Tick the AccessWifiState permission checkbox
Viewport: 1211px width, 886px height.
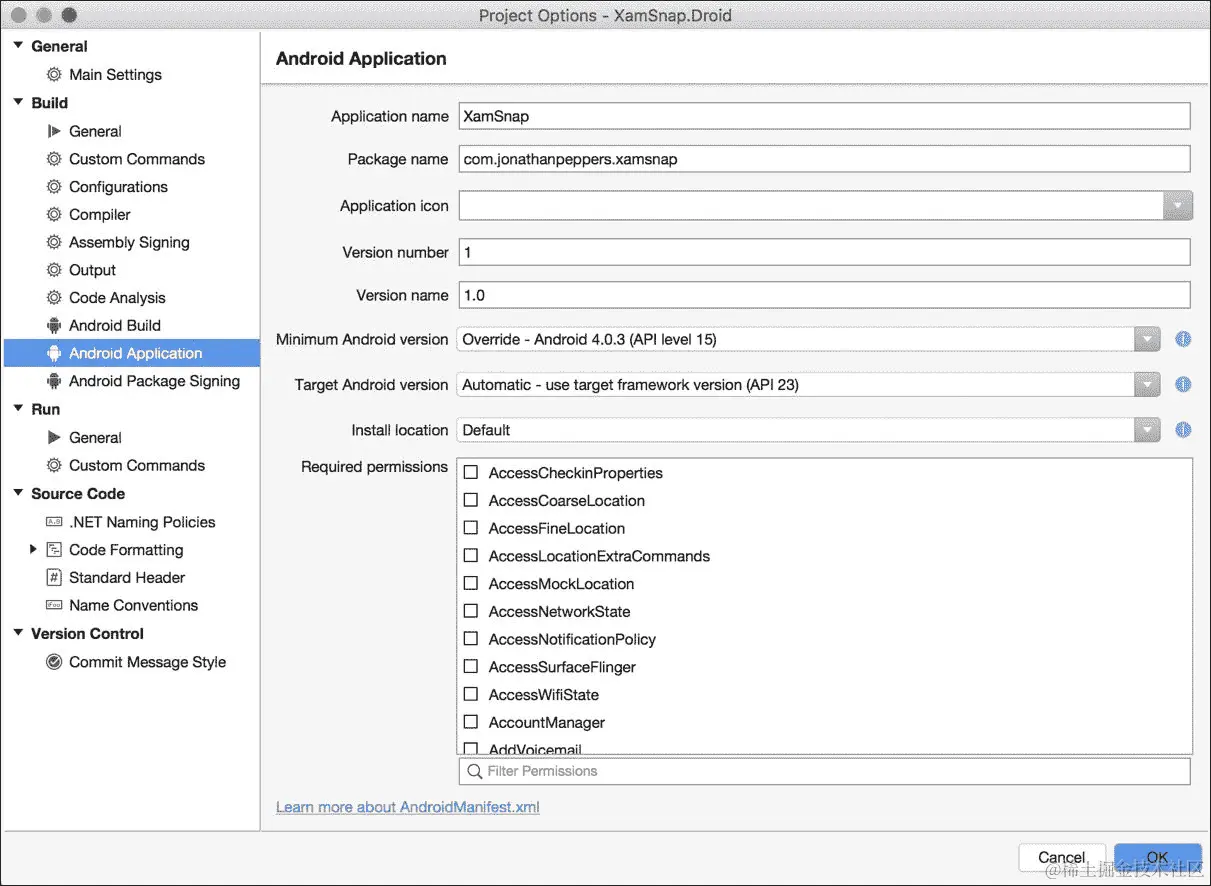[471, 694]
